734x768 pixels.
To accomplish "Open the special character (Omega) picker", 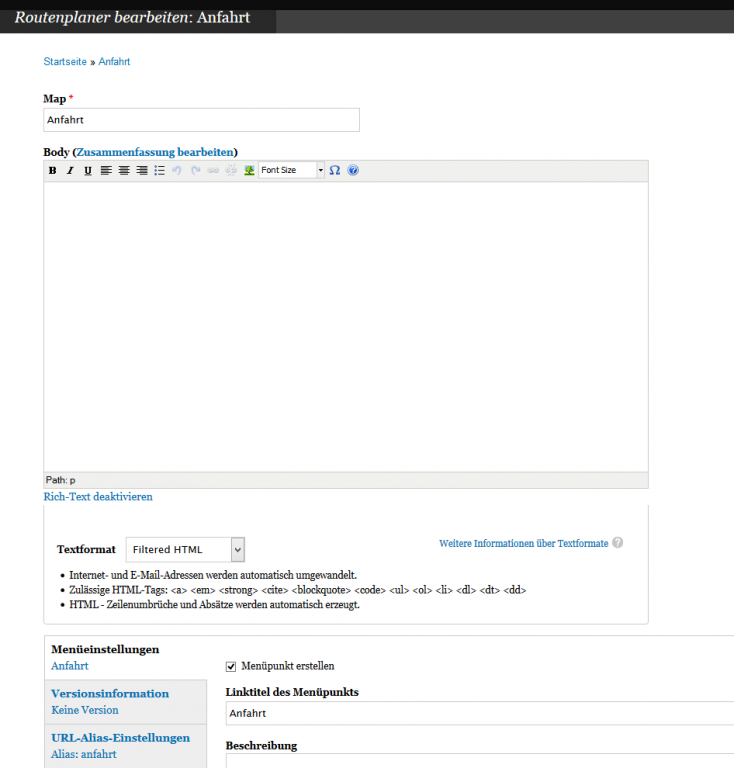I will click(x=335, y=171).
